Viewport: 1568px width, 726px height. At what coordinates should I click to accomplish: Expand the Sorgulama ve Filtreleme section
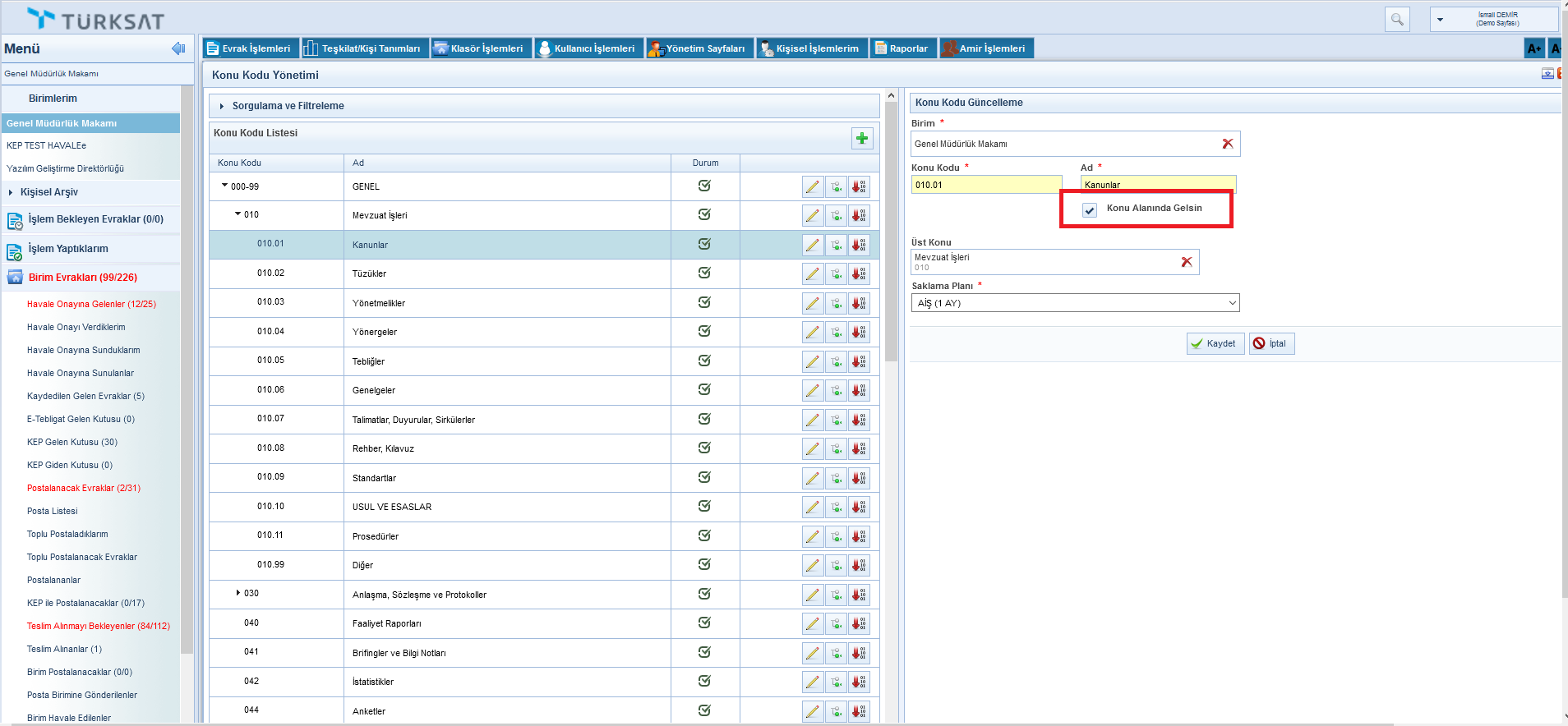pyautogui.click(x=288, y=106)
